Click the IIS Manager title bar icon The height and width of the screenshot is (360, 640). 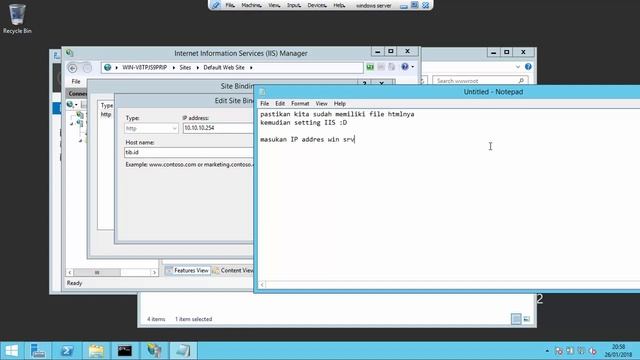(x=69, y=53)
